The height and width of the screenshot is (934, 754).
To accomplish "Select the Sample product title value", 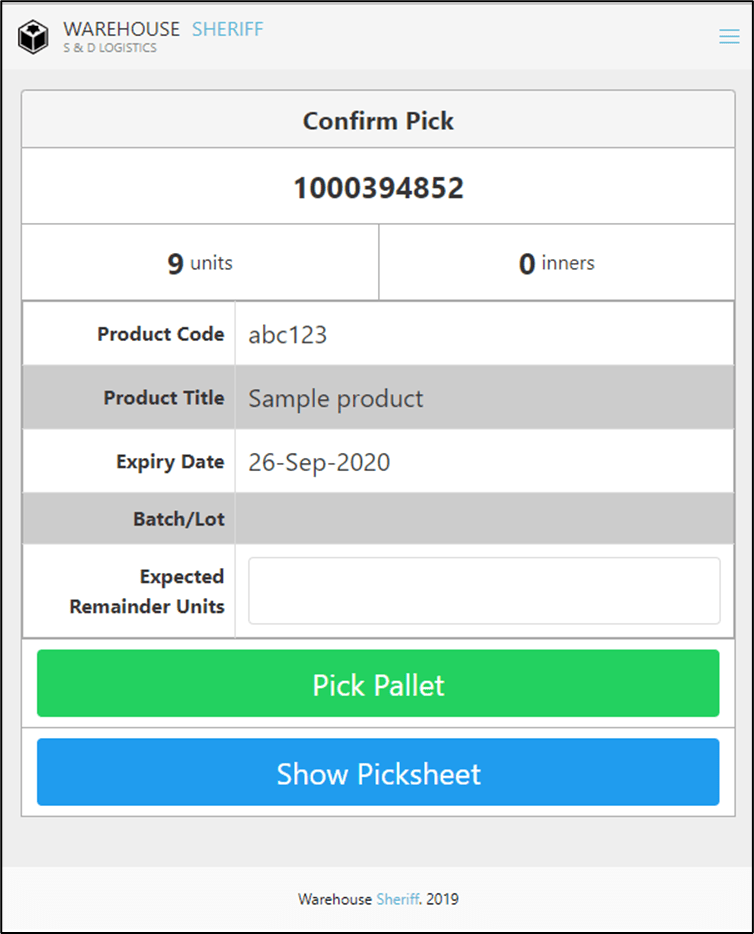I will coord(336,399).
